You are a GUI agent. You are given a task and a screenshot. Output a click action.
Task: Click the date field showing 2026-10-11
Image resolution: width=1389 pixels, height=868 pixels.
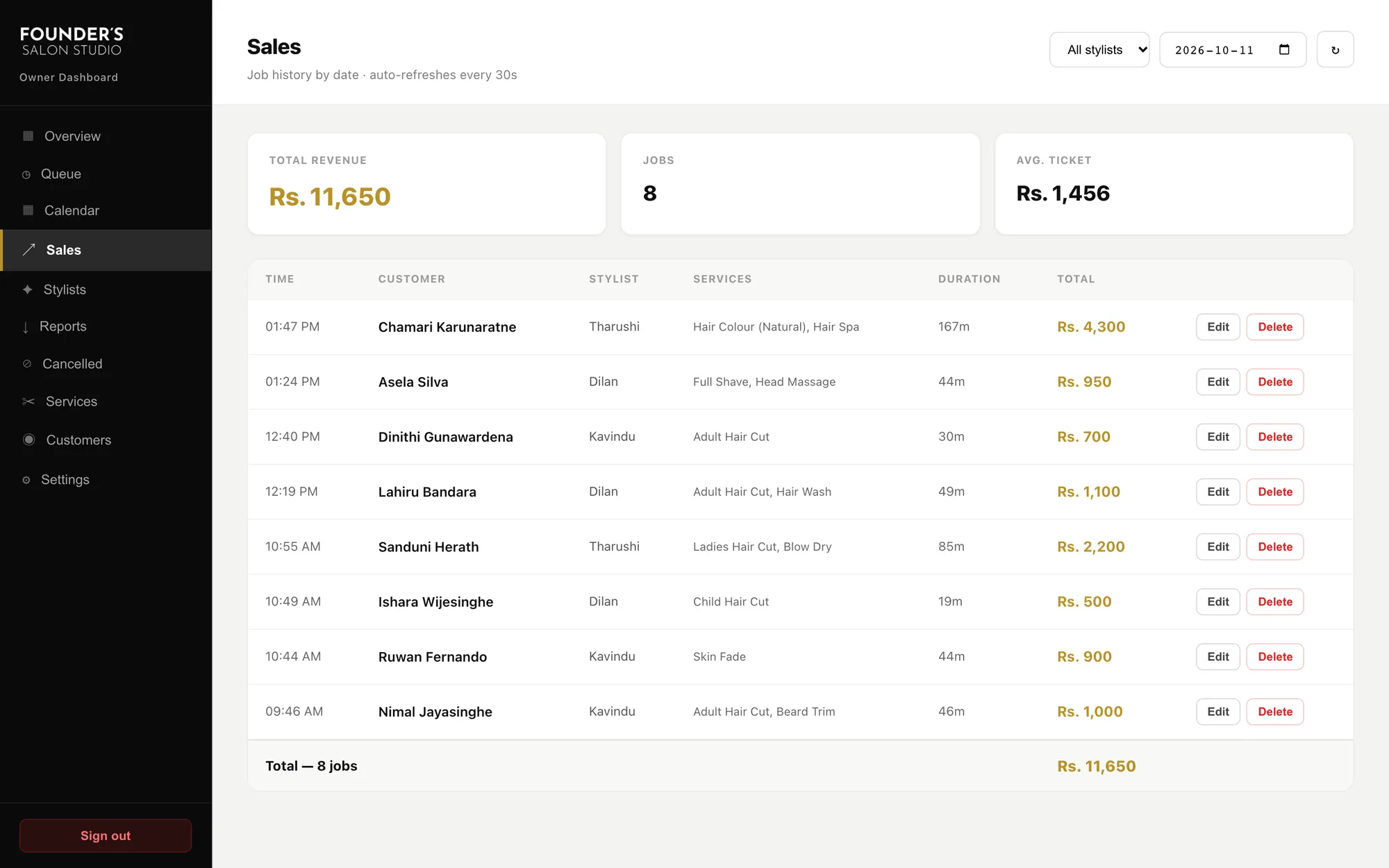tap(1233, 49)
